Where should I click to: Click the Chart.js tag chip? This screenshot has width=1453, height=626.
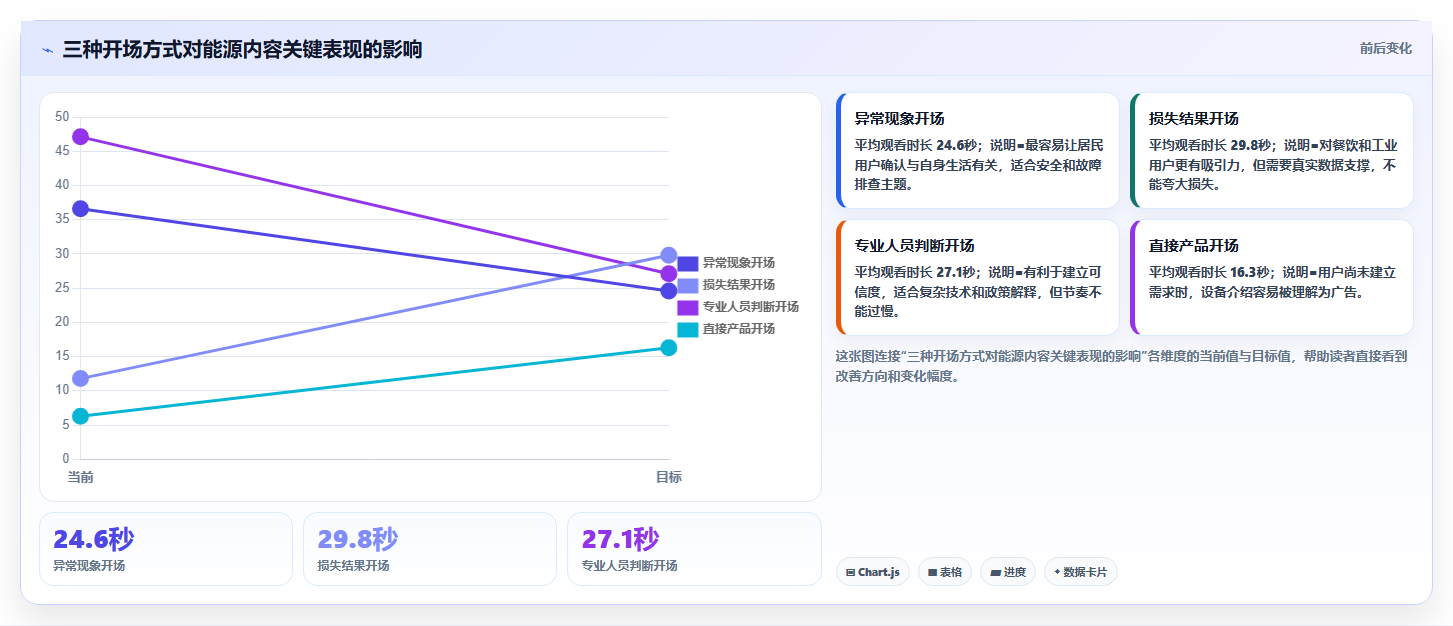(872, 572)
